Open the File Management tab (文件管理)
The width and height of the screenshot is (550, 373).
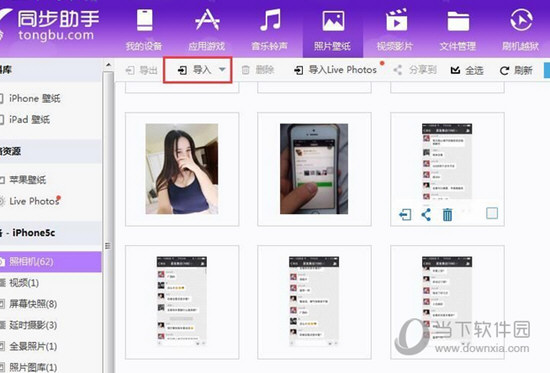[x=458, y=30]
